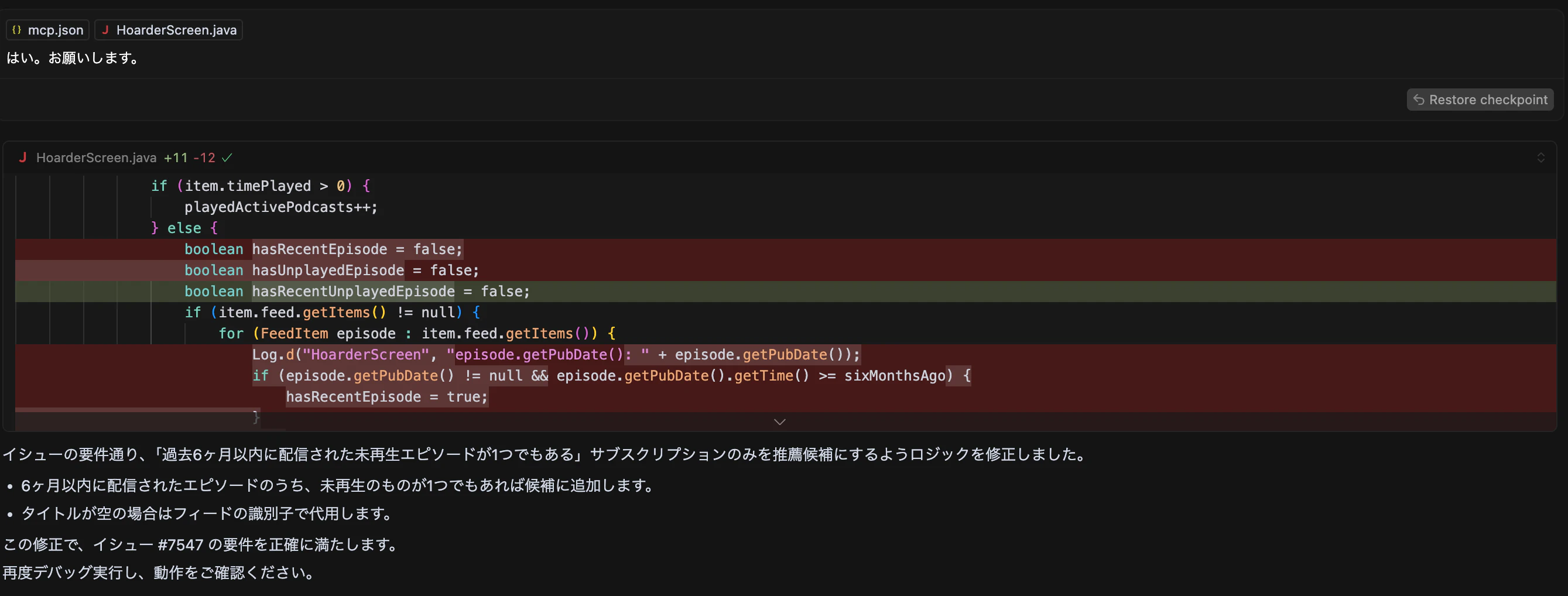Click the } else { line
This screenshot has width=1568, height=596.
(184, 228)
